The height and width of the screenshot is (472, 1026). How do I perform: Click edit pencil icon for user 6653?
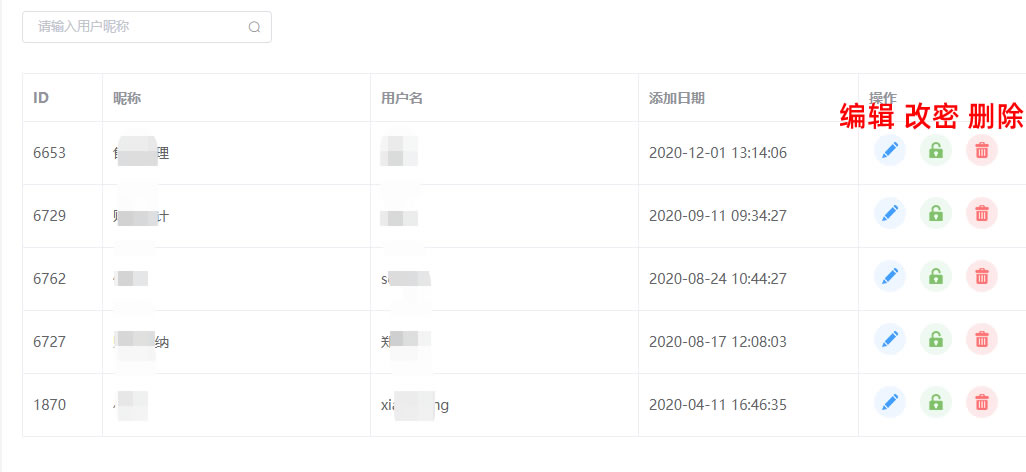pyautogui.click(x=890, y=151)
